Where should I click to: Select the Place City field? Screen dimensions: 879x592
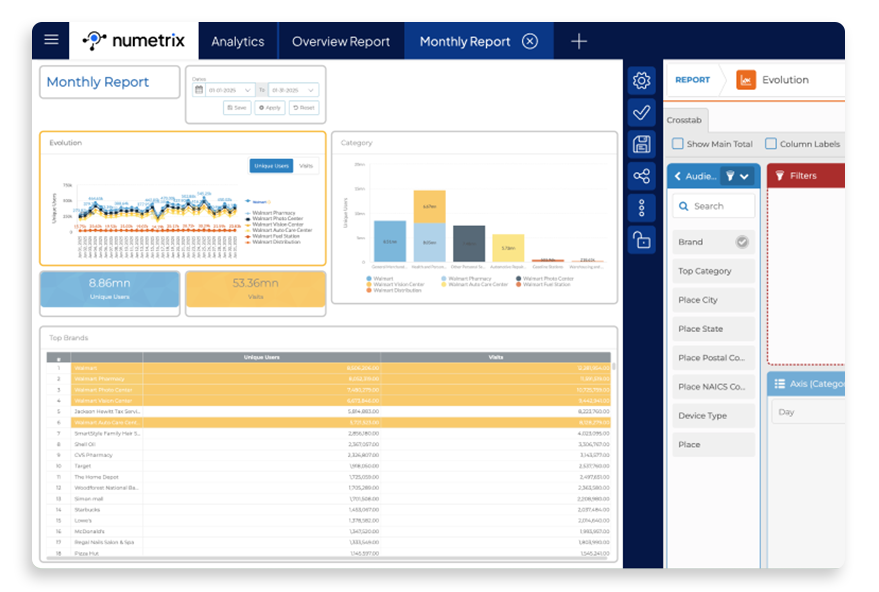[713, 300]
